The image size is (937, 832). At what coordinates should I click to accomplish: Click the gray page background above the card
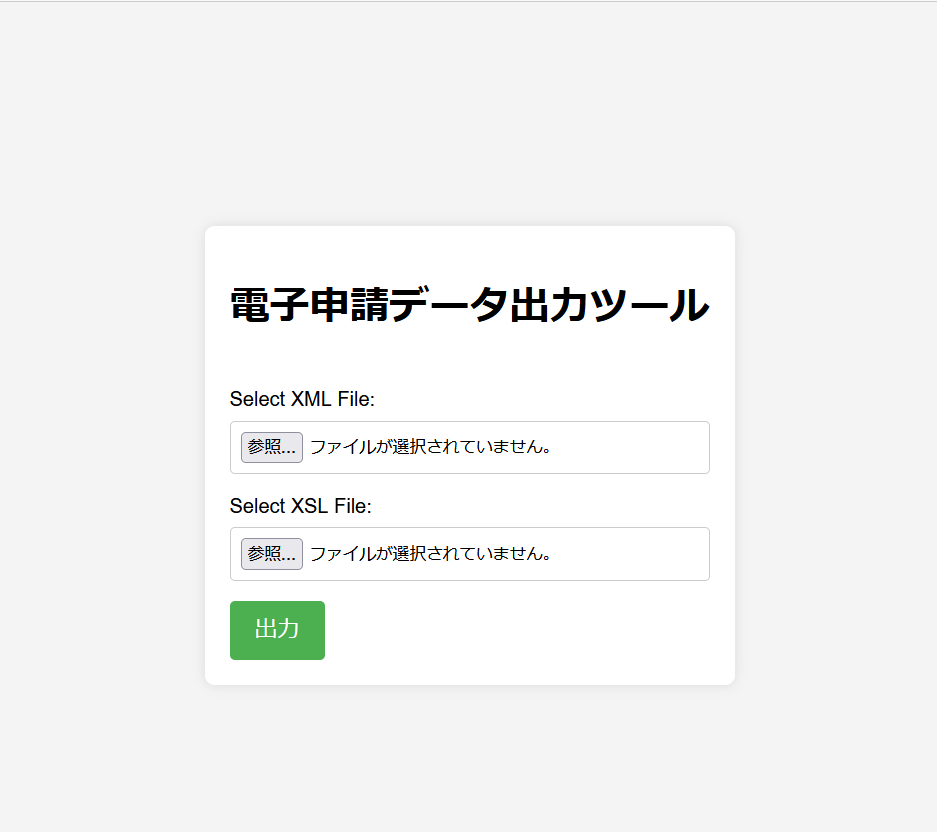(x=470, y=114)
